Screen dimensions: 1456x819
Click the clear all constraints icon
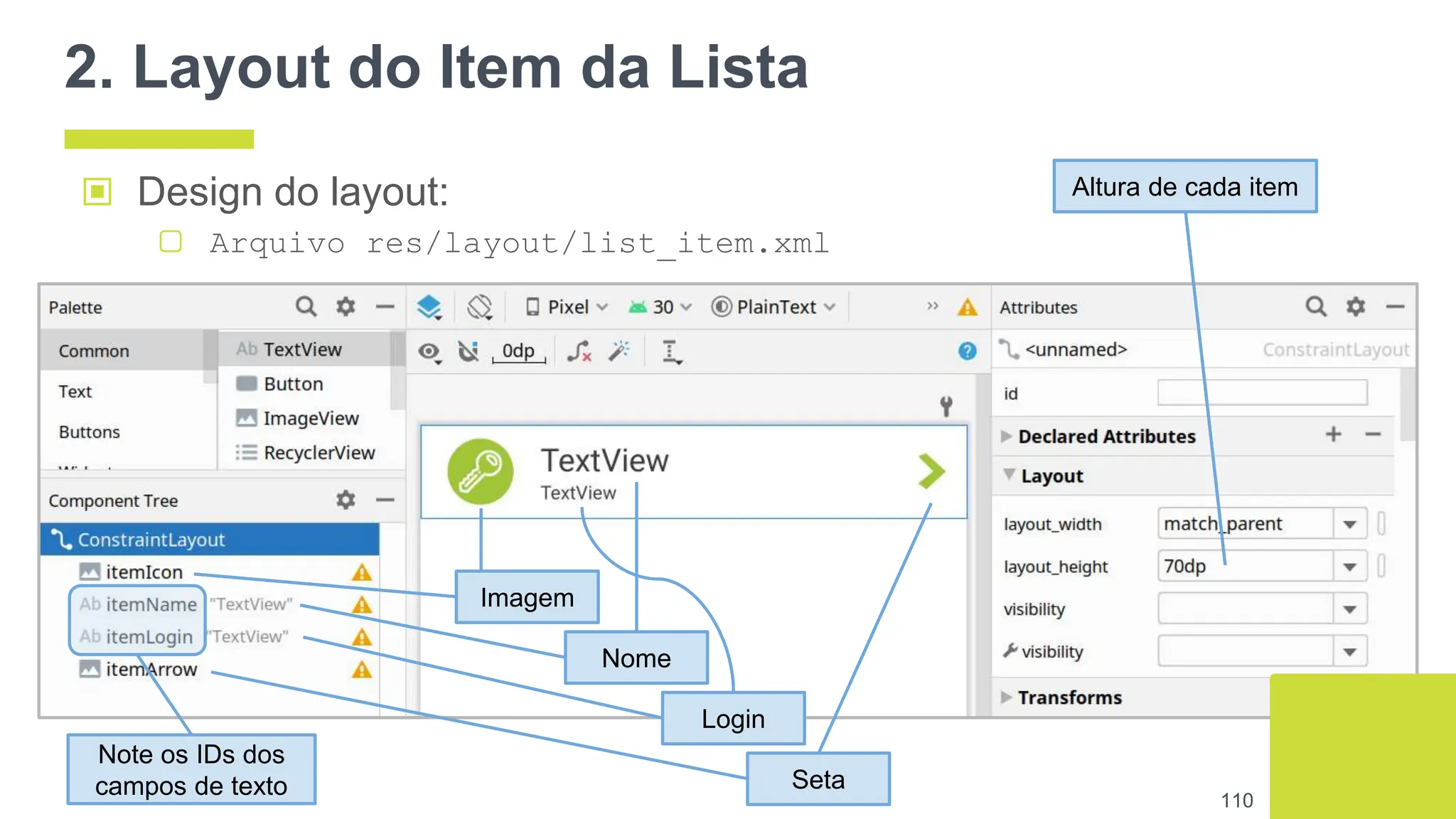coord(579,350)
